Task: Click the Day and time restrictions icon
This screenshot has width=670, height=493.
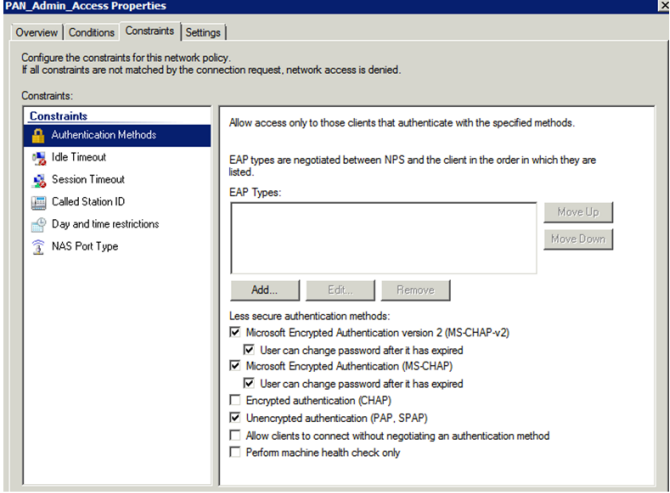Action: (x=38, y=224)
